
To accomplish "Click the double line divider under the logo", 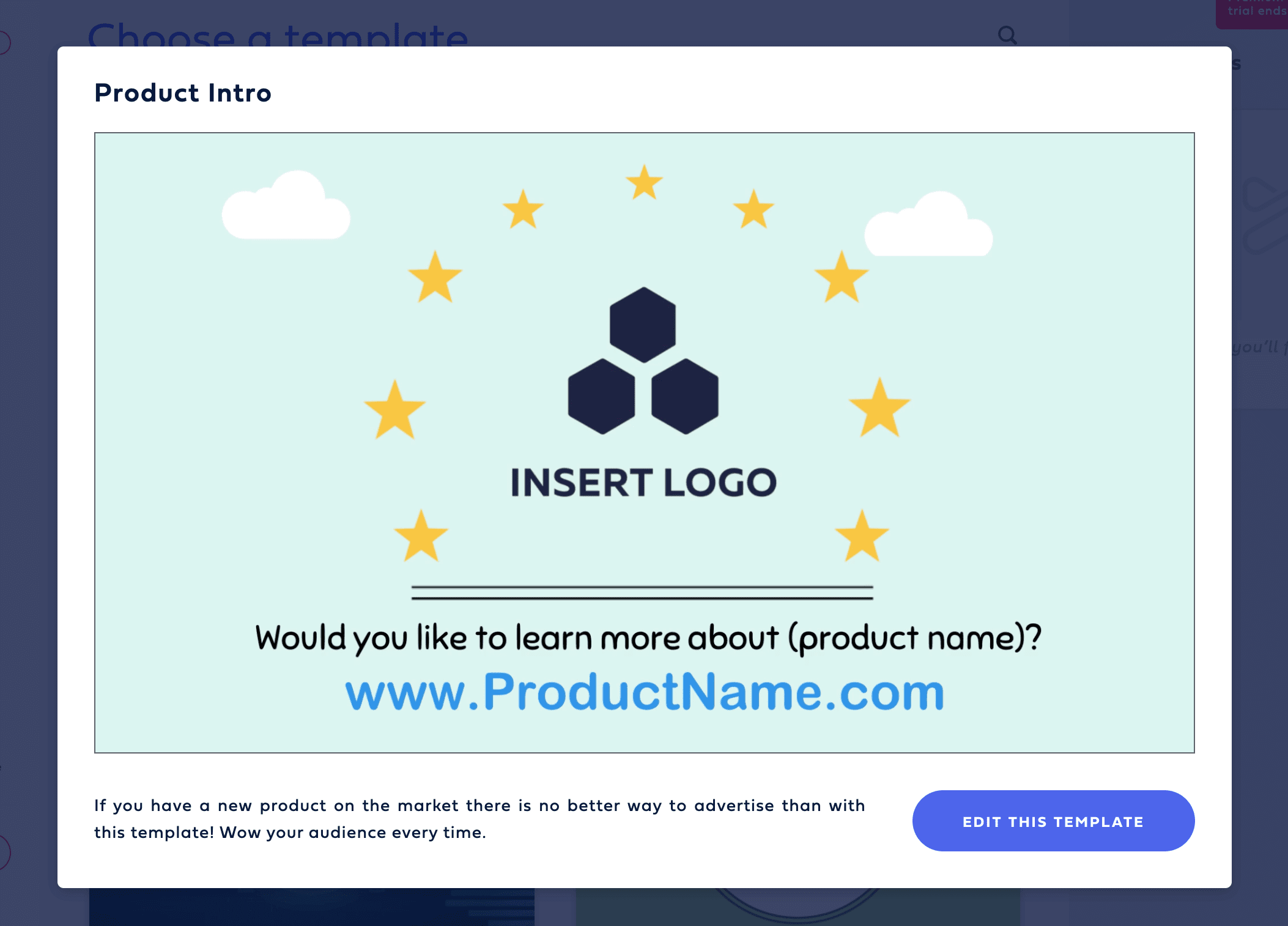I will 642,593.
